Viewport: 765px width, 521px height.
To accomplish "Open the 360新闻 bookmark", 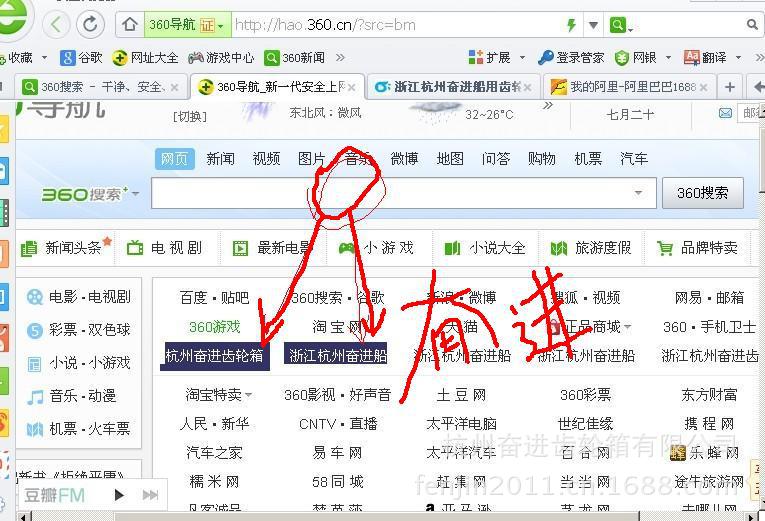I will (294, 58).
